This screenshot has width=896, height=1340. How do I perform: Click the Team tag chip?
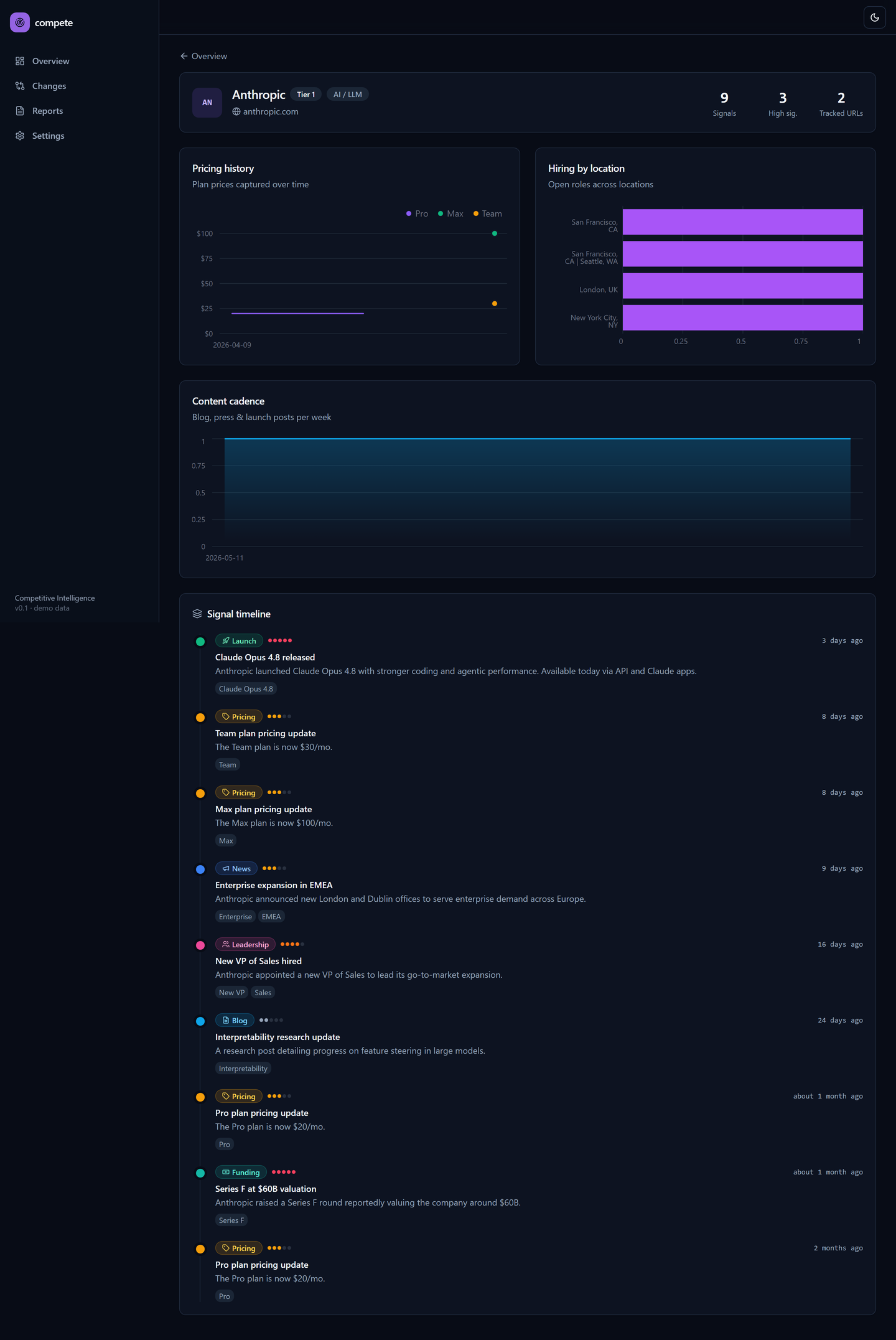tap(228, 765)
